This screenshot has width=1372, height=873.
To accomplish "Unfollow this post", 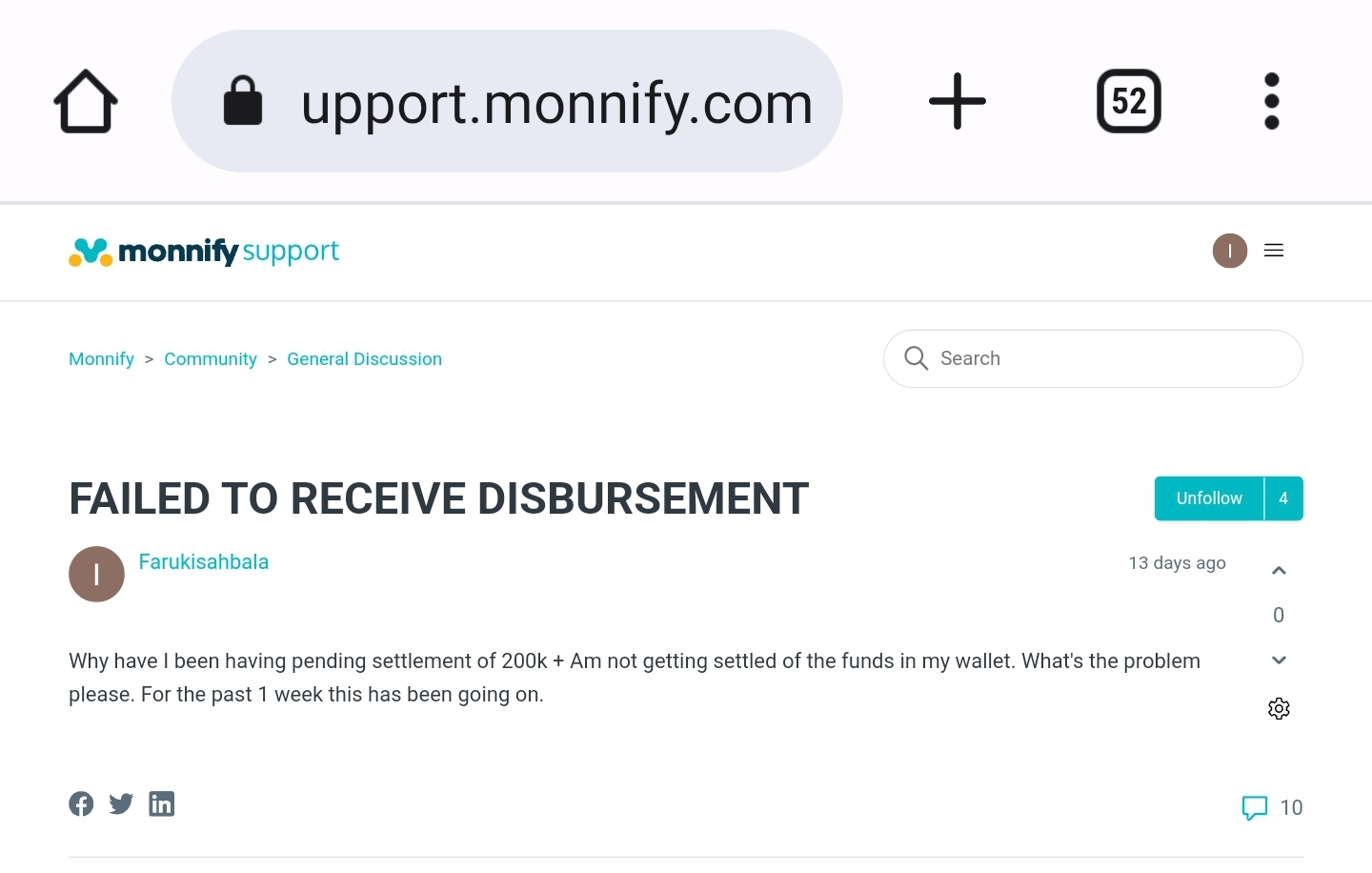I will pyautogui.click(x=1208, y=498).
